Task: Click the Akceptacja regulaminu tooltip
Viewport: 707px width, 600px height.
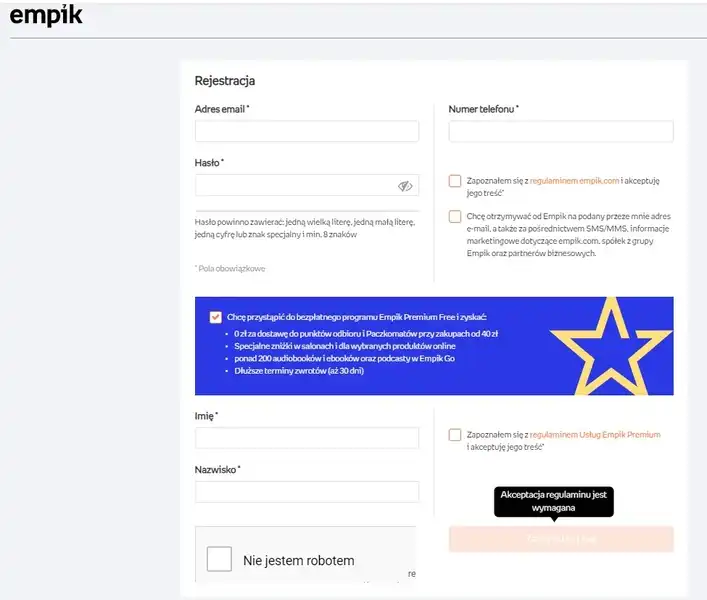Action: (x=554, y=501)
